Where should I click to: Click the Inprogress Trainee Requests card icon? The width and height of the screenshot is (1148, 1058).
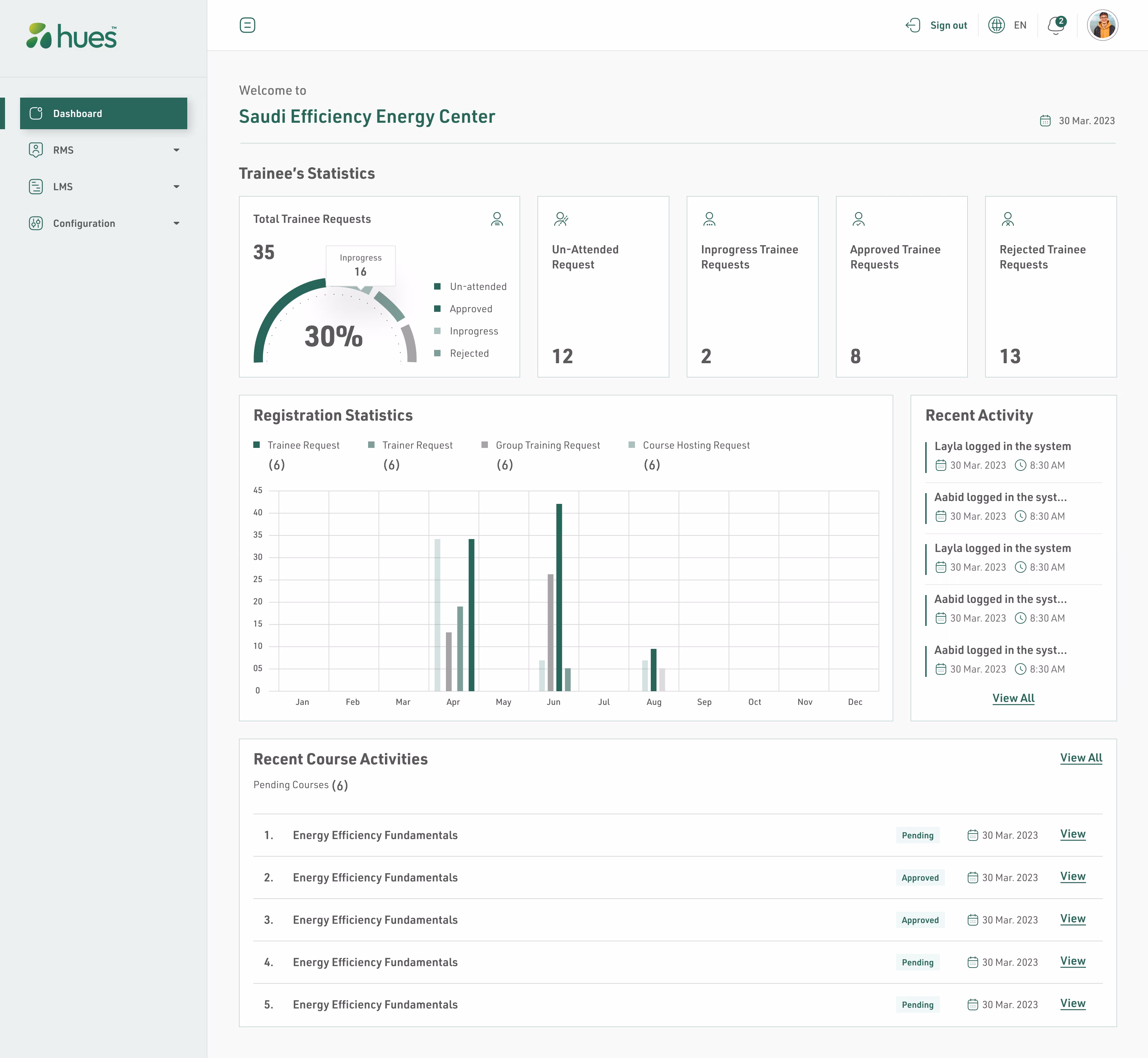pyautogui.click(x=710, y=219)
